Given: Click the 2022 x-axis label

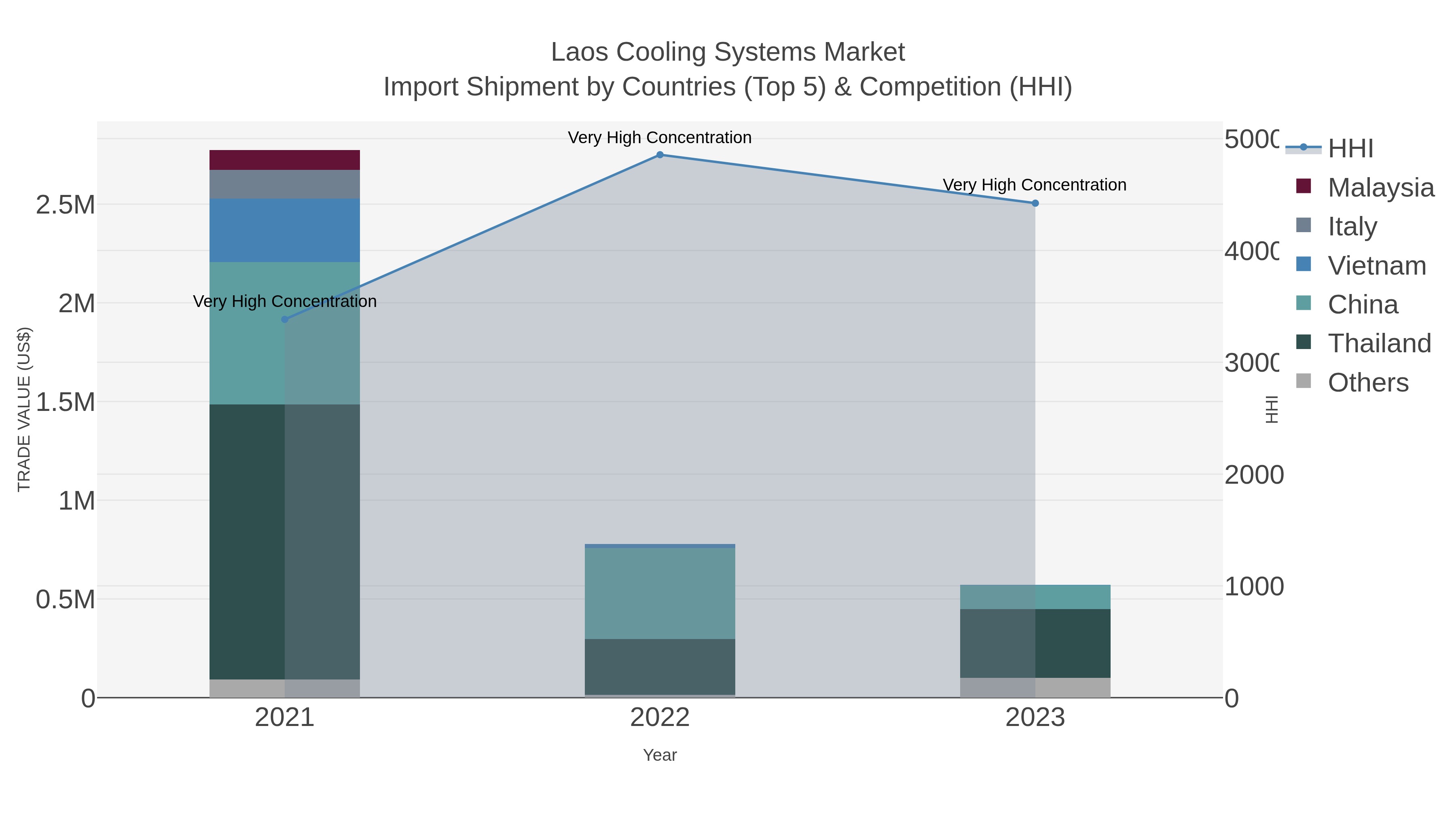Looking at the screenshot, I should click(x=660, y=717).
